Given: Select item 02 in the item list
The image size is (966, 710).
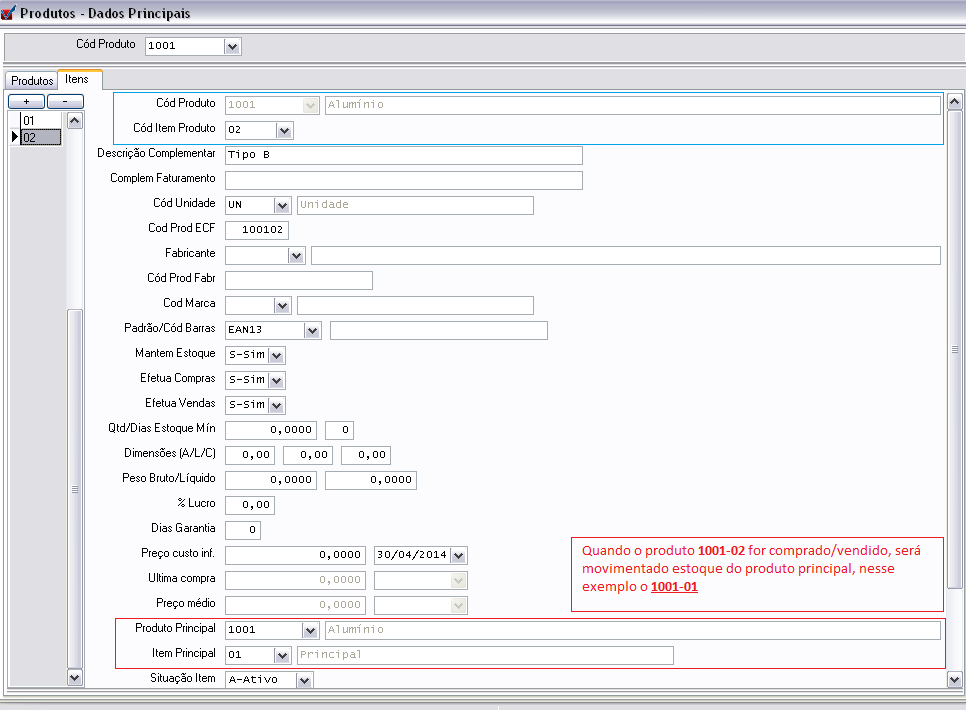Looking at the screenshot, I should 40,138.
